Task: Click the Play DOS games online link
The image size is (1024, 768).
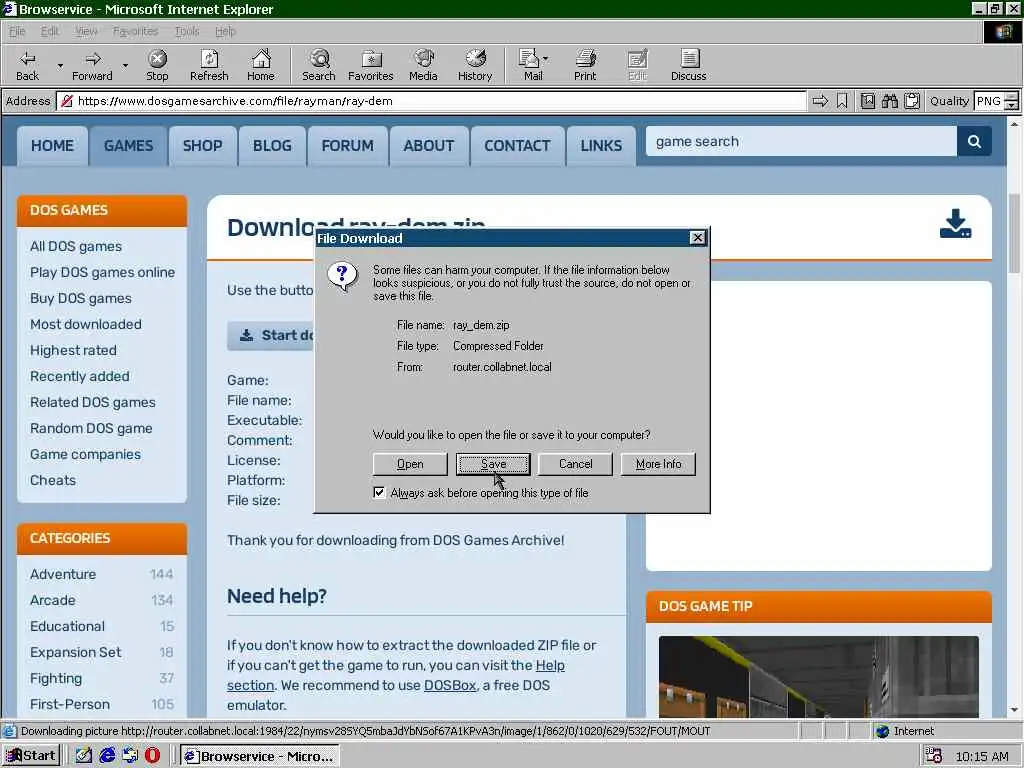Action: tap(103, 272)
